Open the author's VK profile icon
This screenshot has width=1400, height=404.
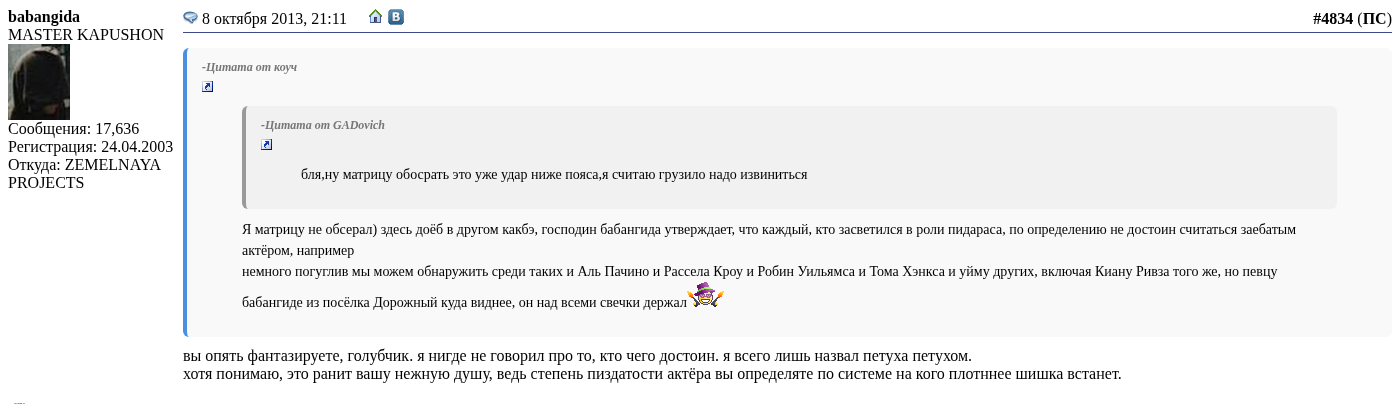396,17
